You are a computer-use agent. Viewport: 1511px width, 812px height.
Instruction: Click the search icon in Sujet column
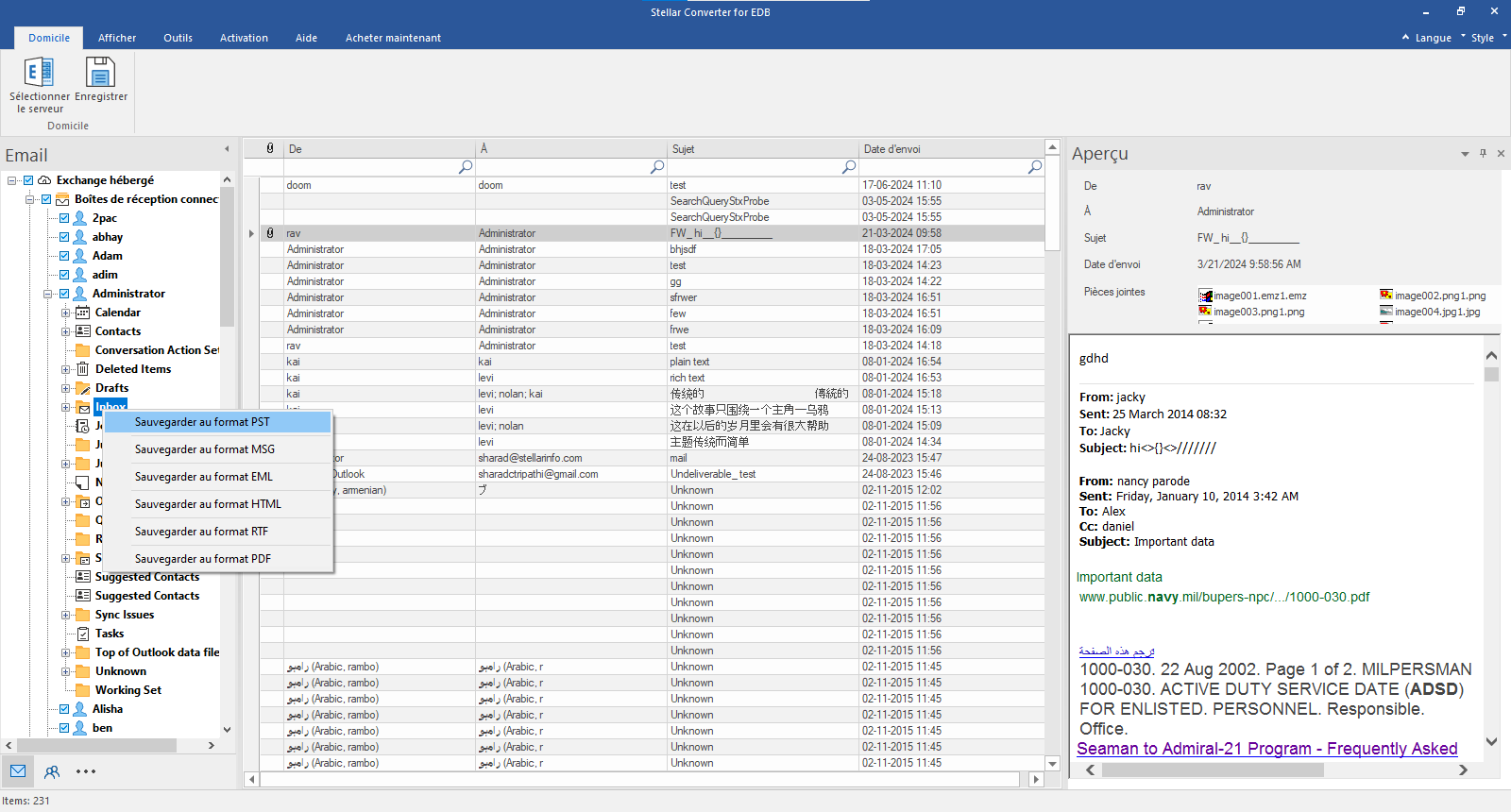tap(849, 167)
